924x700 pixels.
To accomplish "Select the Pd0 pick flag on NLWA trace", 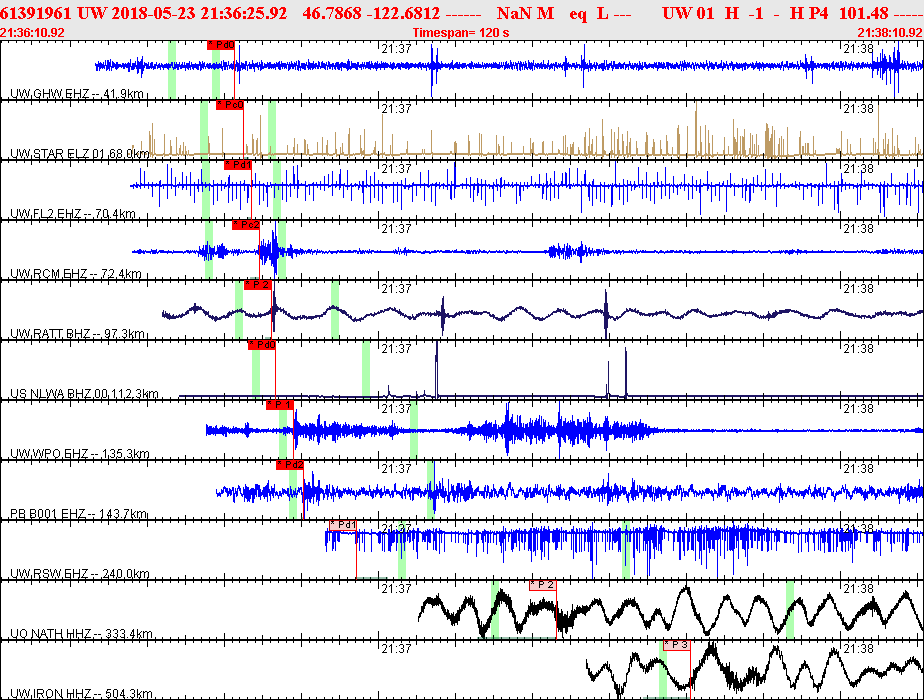I will click(262, 345).
